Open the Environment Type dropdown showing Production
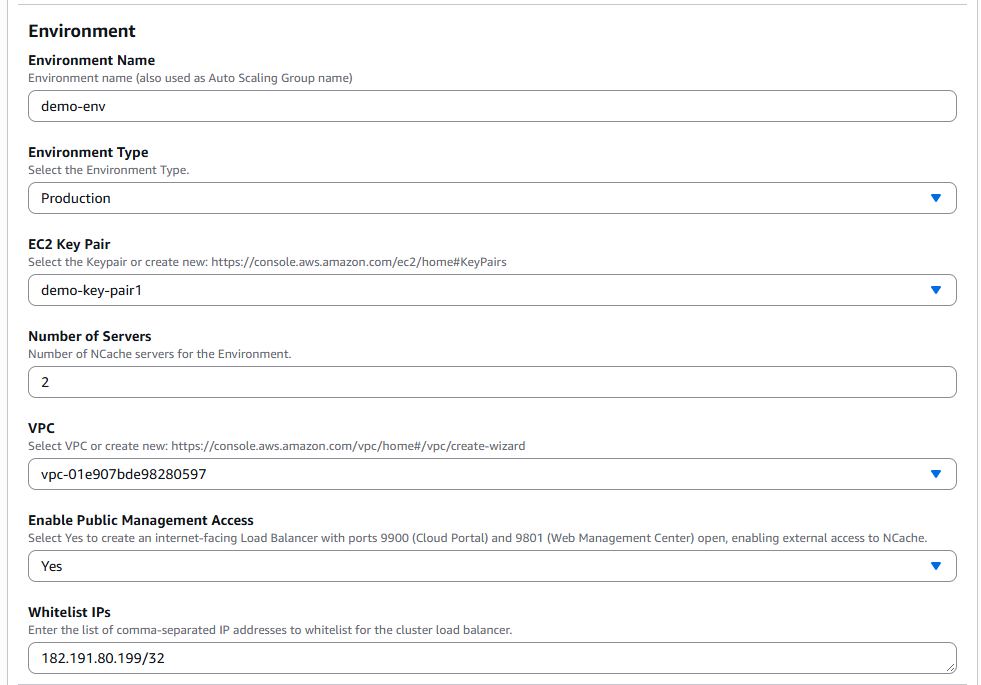Viewport: 981px width, 685px height. [x=492, y=198]
